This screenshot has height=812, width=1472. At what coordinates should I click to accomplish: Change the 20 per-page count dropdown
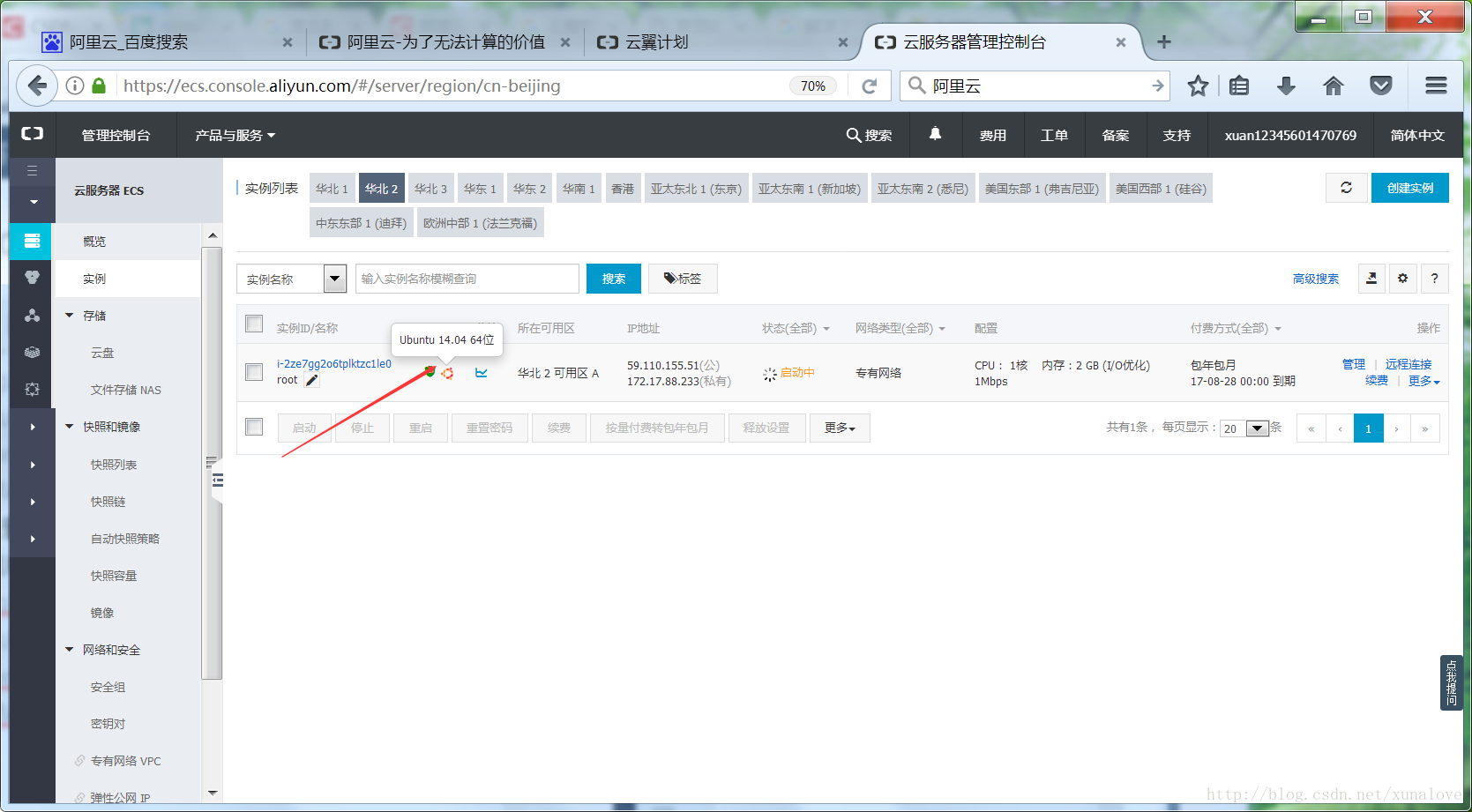point(1244,428)
